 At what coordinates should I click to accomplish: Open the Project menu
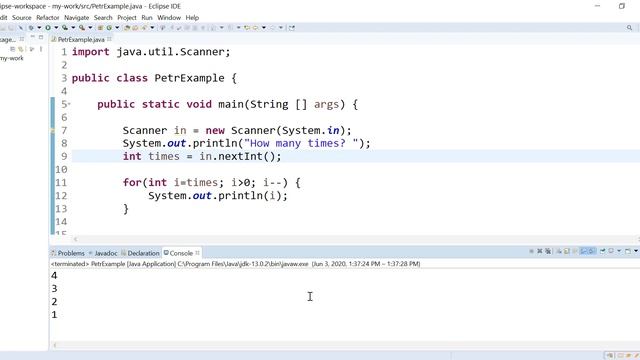click(x=127, y=18)
